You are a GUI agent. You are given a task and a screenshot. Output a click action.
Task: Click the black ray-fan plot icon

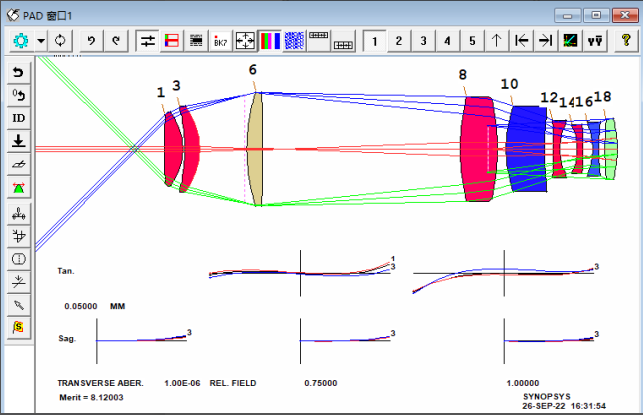point(570,41)
